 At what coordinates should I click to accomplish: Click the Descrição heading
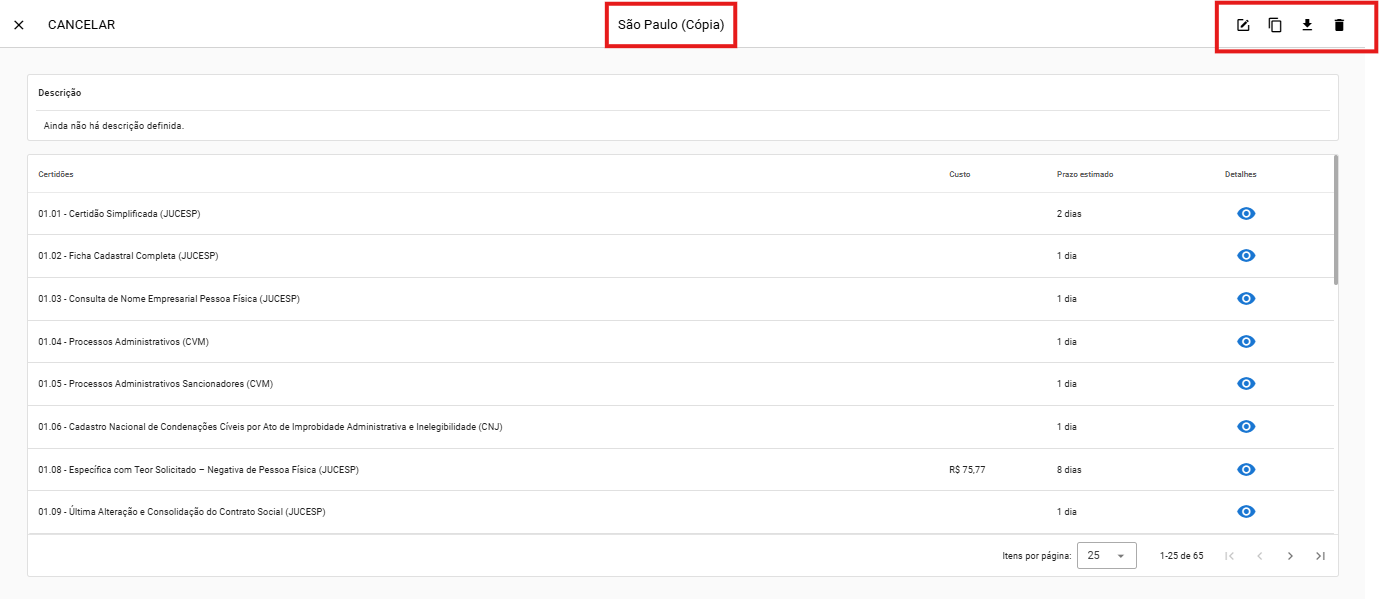click(60, 93)
